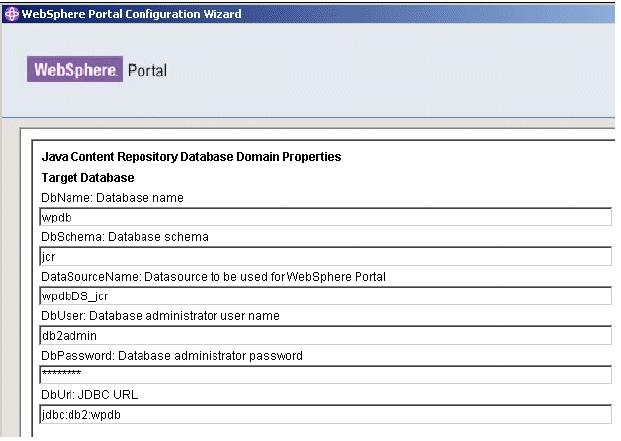Click the 'Target Database' heading
Image resolution: width=621 pixels, height=441 pixels.
point(88,178)
